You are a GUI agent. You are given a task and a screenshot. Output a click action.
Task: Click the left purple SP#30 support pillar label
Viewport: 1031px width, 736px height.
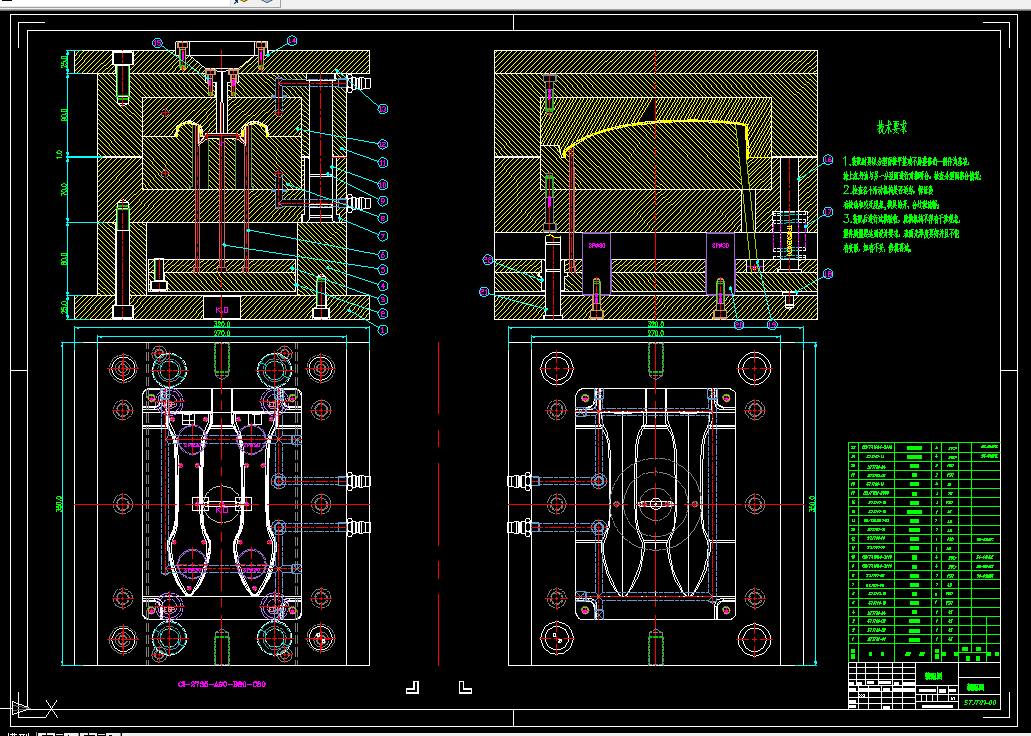pos(596,245)
